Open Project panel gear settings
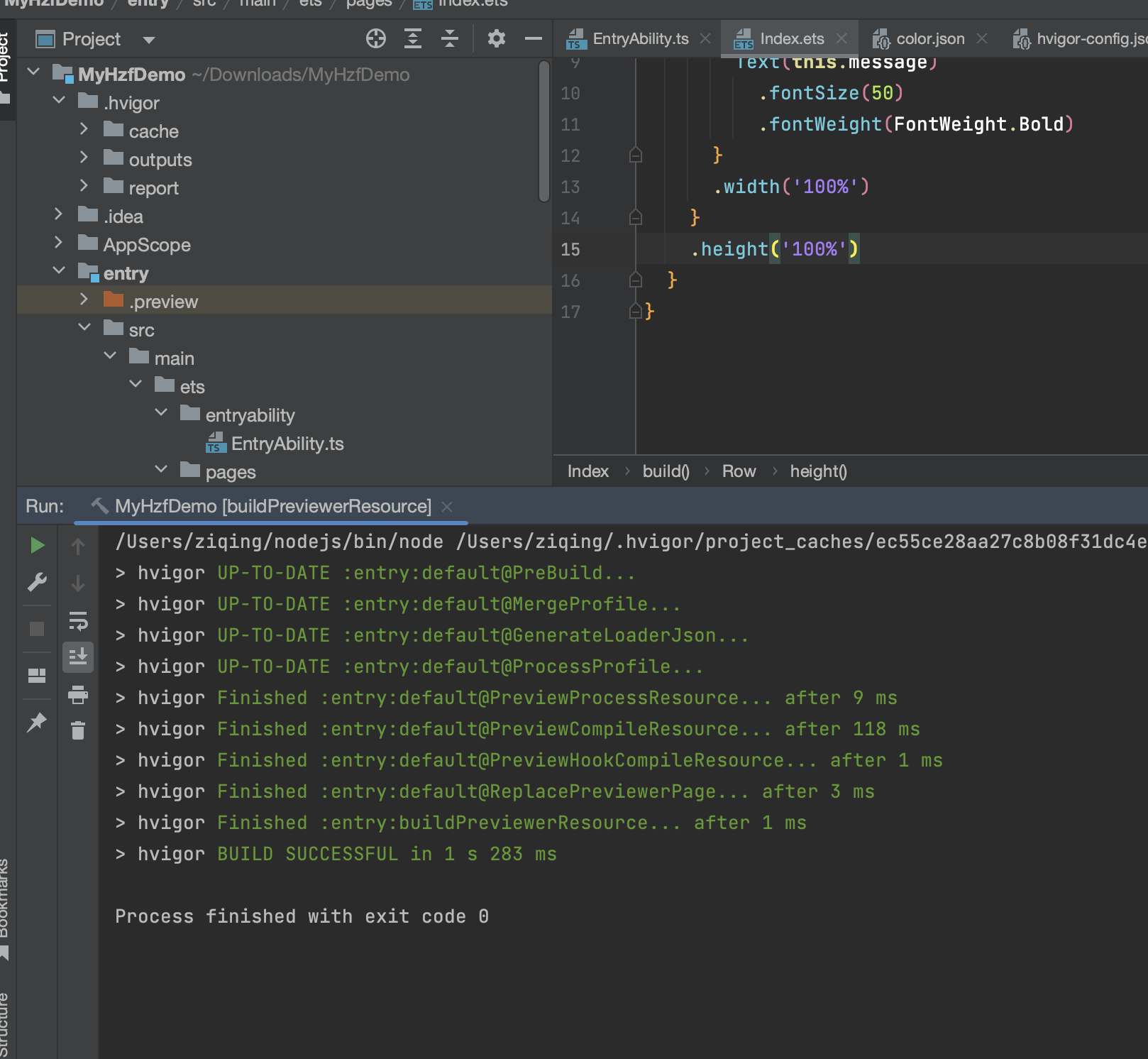 coord(497,39)
